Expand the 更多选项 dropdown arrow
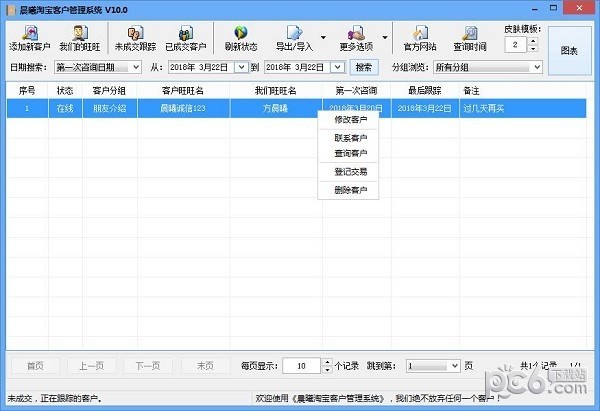Viewport: 600px width, 411px height. point(385,38)
